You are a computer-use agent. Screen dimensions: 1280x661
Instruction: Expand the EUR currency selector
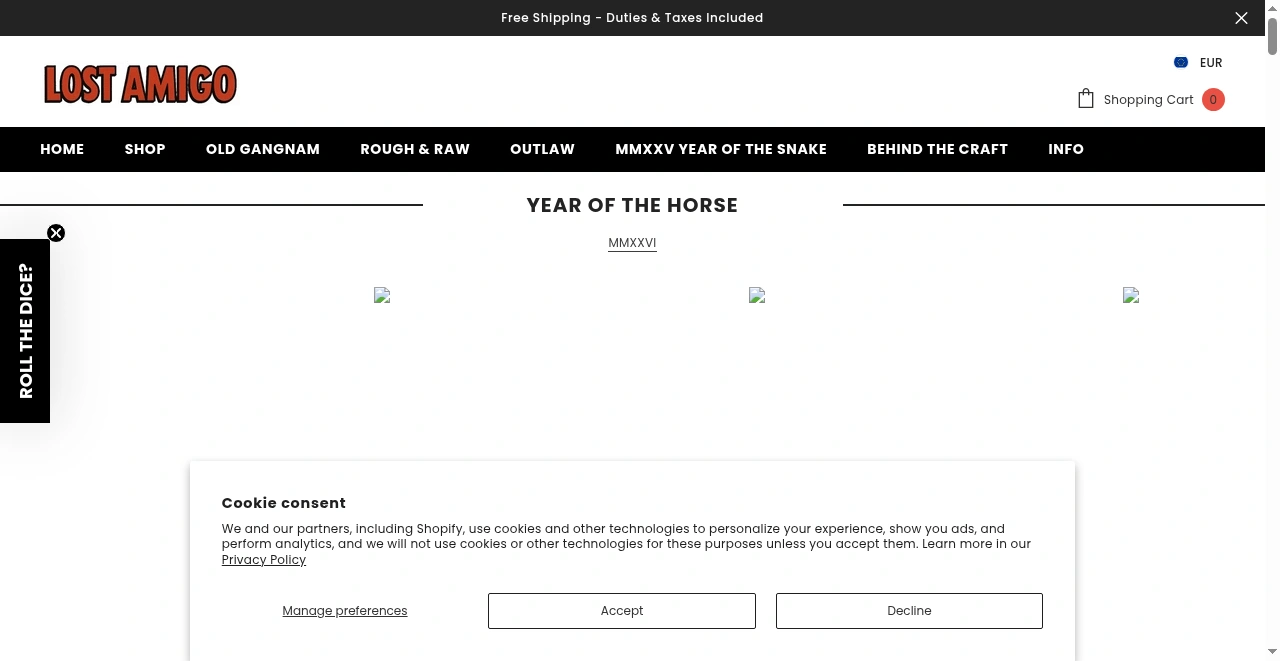click(1211, 62)
